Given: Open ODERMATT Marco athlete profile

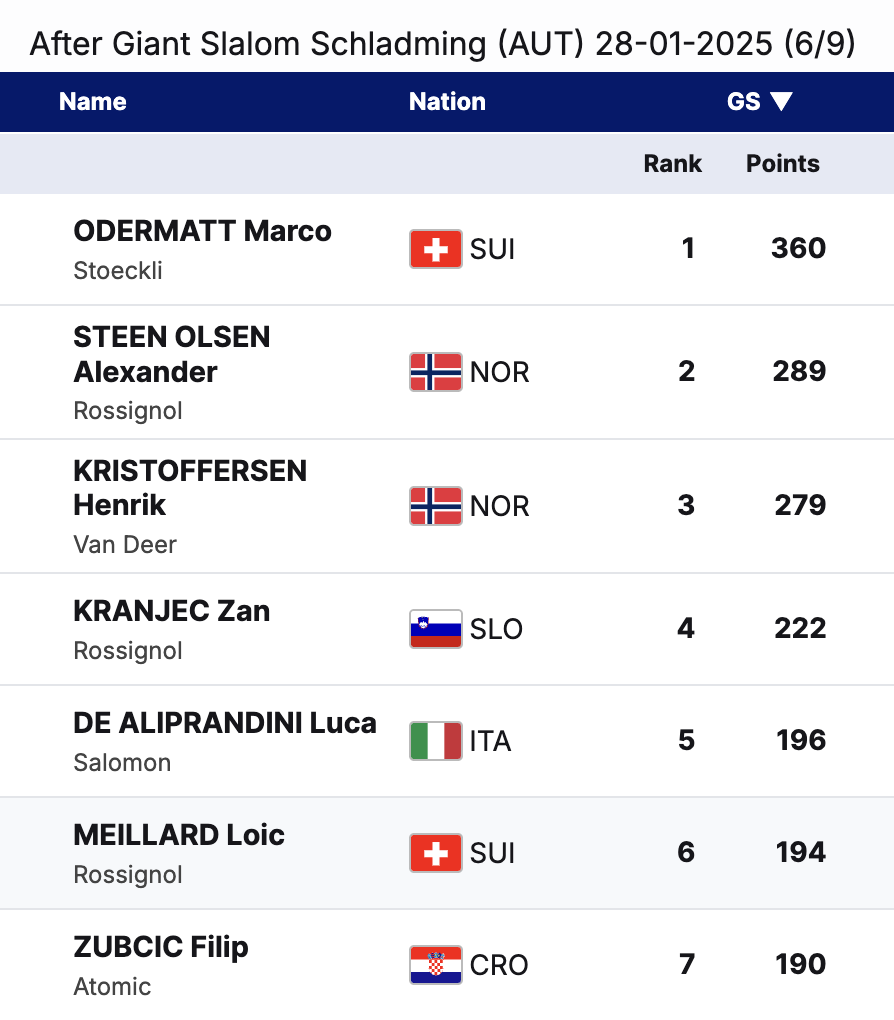Looking at the screenshot, I should (x=202, y=231).
